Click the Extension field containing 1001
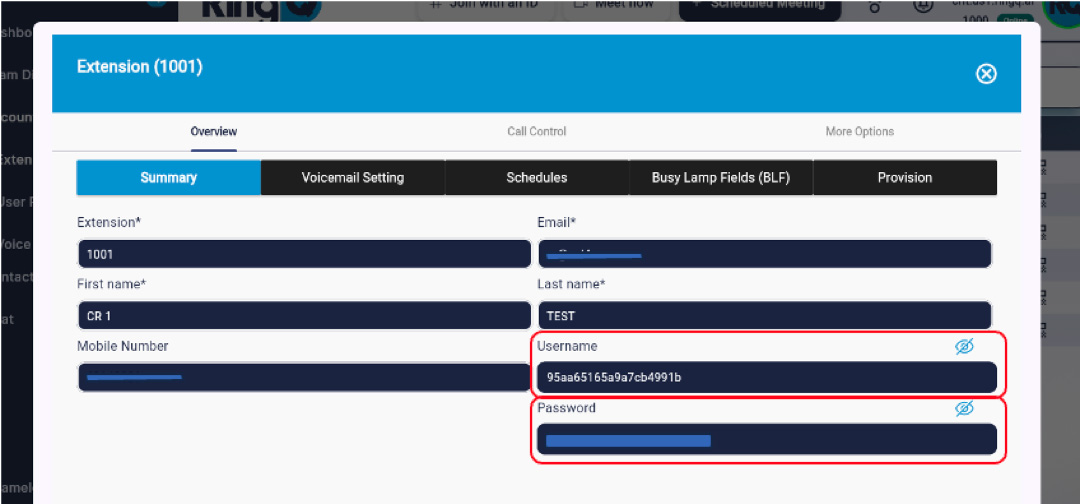1080x504 pixels. click(x=304, y=254)
